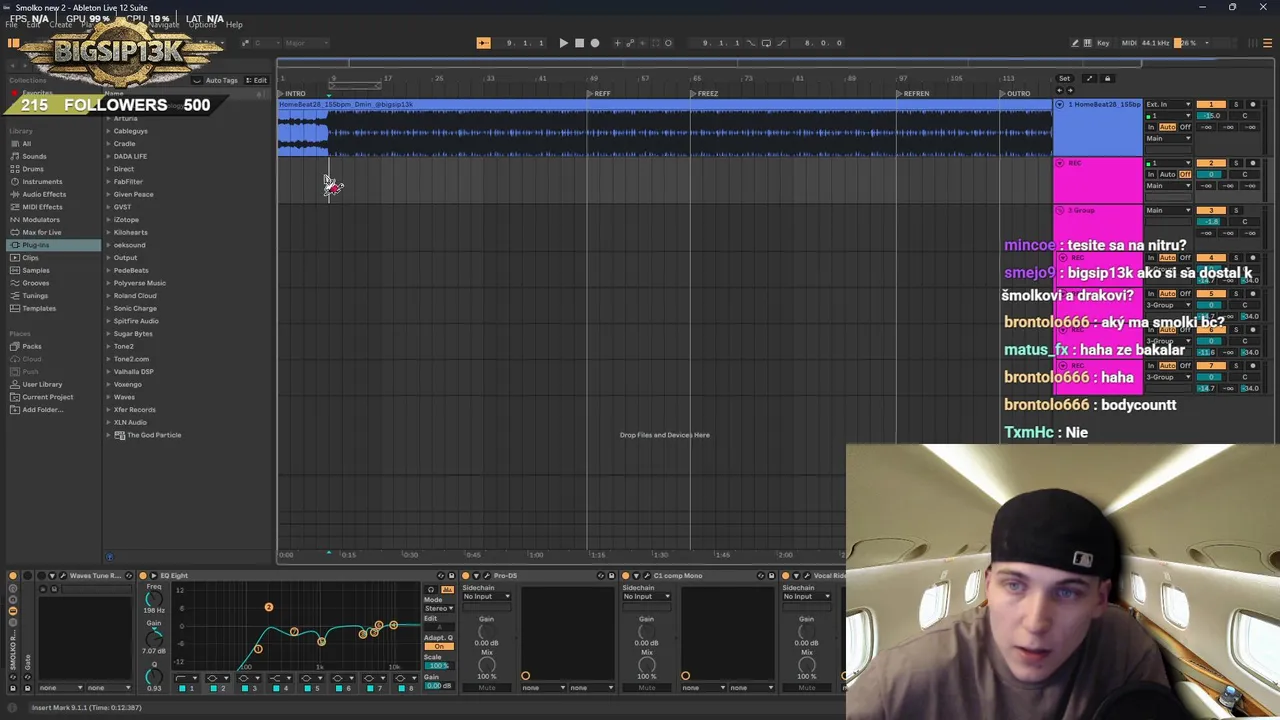
Task: Set REC track monitor to Off
Action: [x=1185, y=175]
